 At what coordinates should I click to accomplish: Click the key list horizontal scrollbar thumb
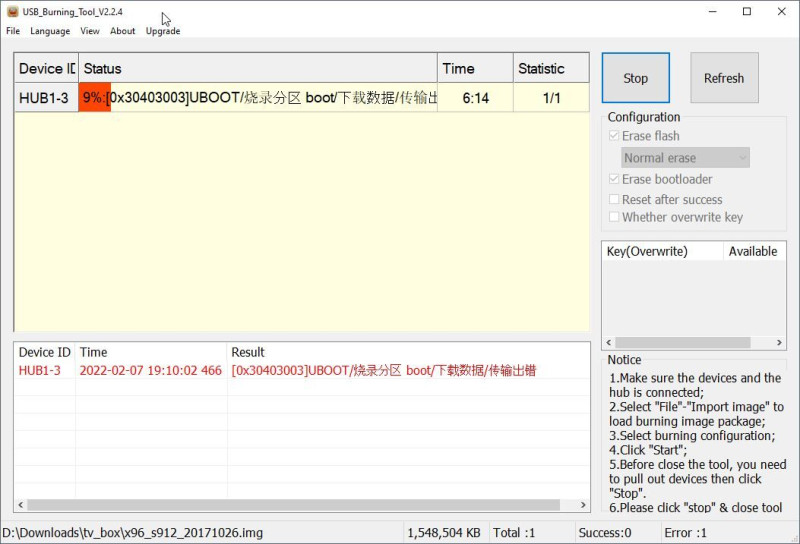[683, 342]
